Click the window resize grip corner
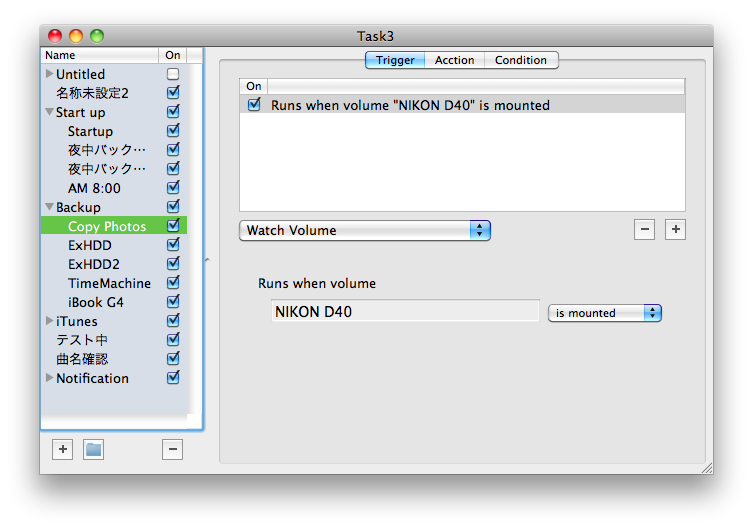753x529 pixels. click(706, 467)
